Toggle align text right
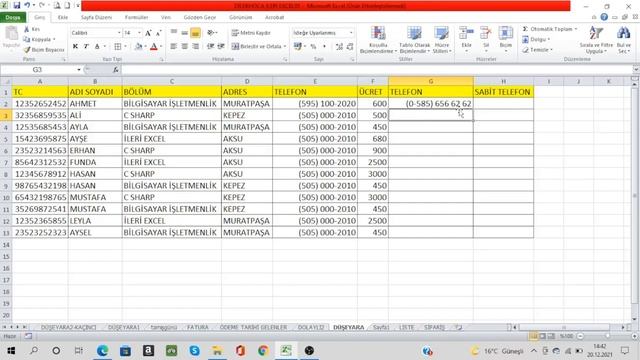This screenshot has width=640, height=360. tap(196, 47)
